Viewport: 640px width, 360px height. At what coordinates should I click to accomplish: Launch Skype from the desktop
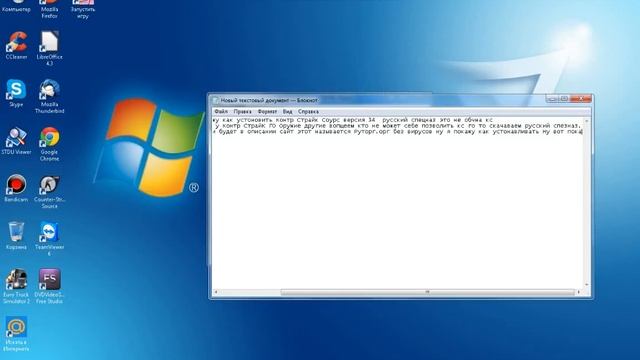pyautogui.click(x=16, y=93)
